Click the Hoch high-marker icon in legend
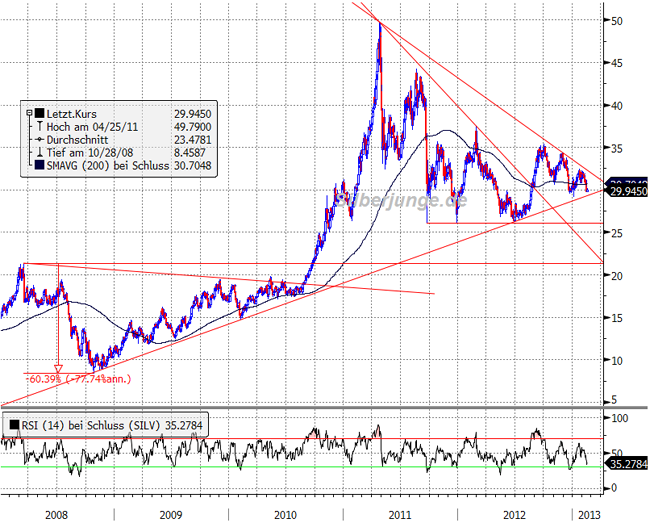Viewport: 650px width, 523px height. pos(38,127)
